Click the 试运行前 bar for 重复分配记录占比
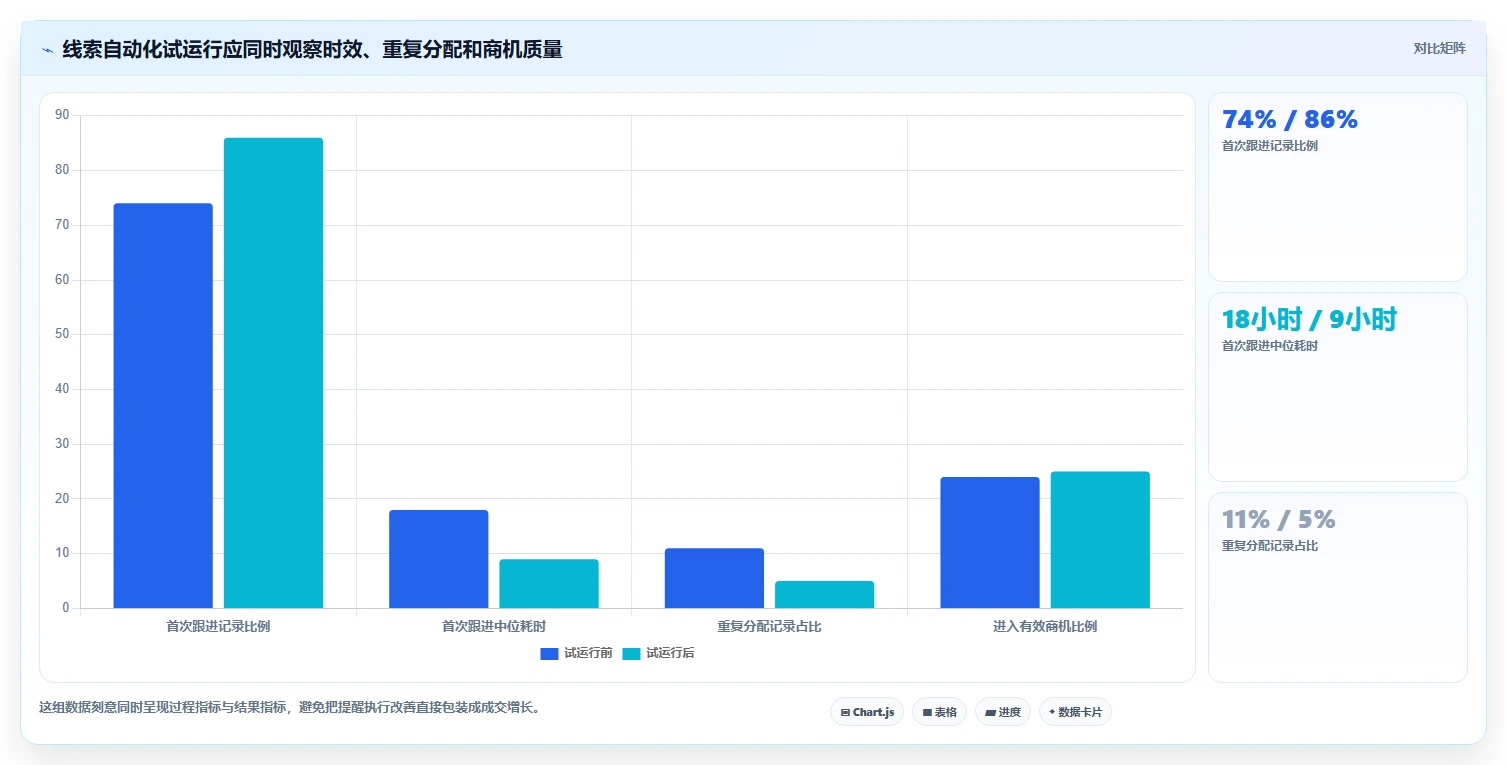This screenshot has width=1507, height=765. [714, 578]
